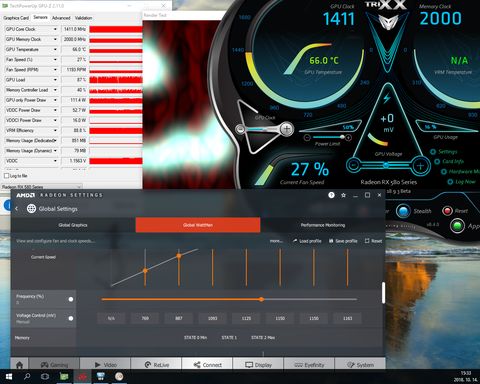Raise GPU Voltage using the large plus button
480x384 pixels.
pyautogui.click(x=420, y=166)
